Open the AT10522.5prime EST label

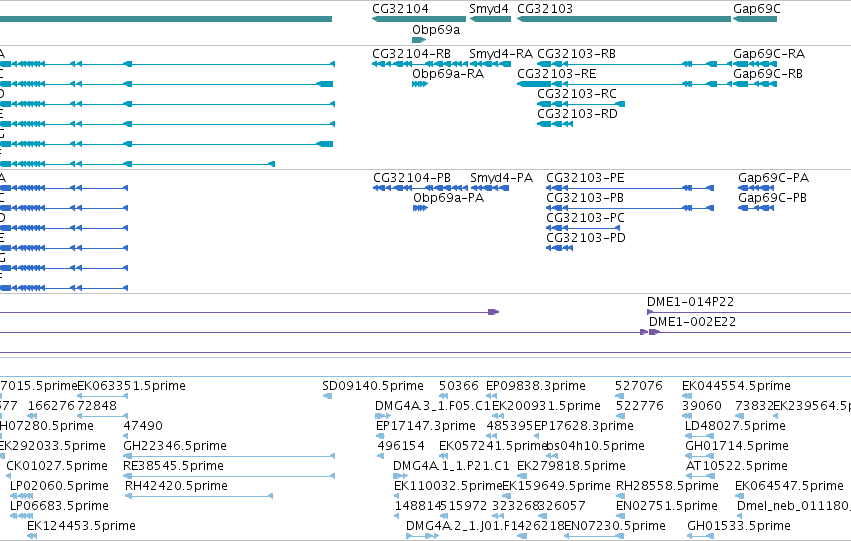(736, 466)
